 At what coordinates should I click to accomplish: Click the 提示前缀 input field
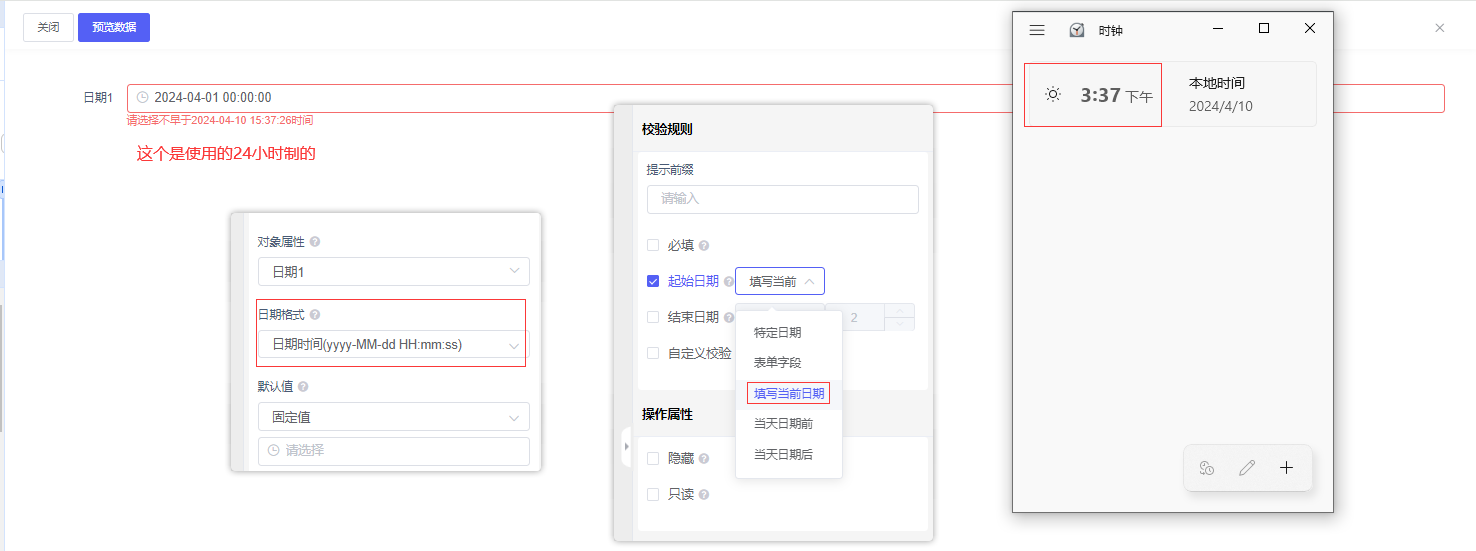[x=782, y=199]
